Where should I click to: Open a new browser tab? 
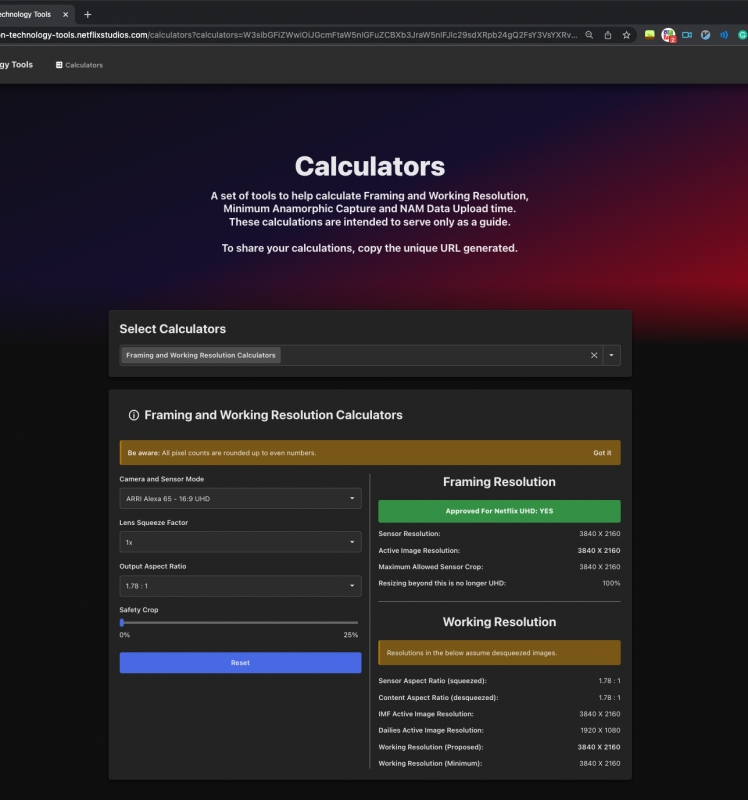[x=88, y=15]
